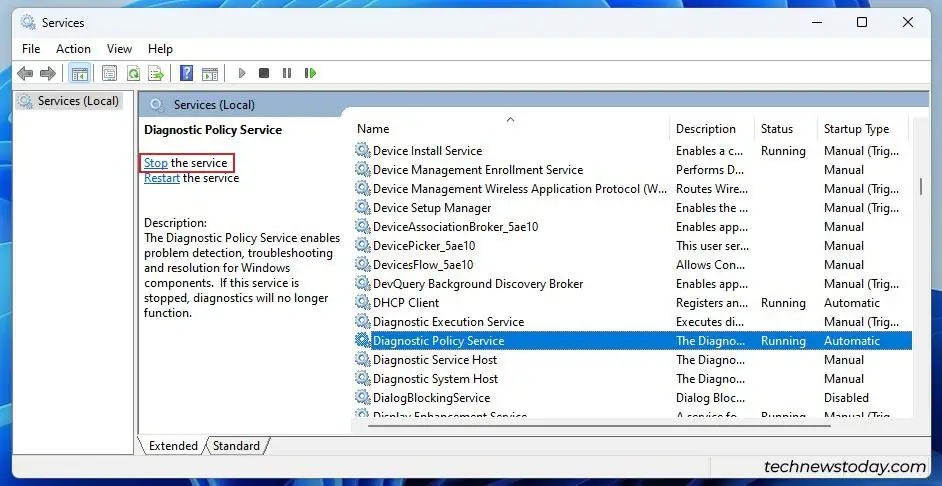The height and width of the screenshot is (486, 942).
Task: Sort services by the Name column header
Action: 373,129
